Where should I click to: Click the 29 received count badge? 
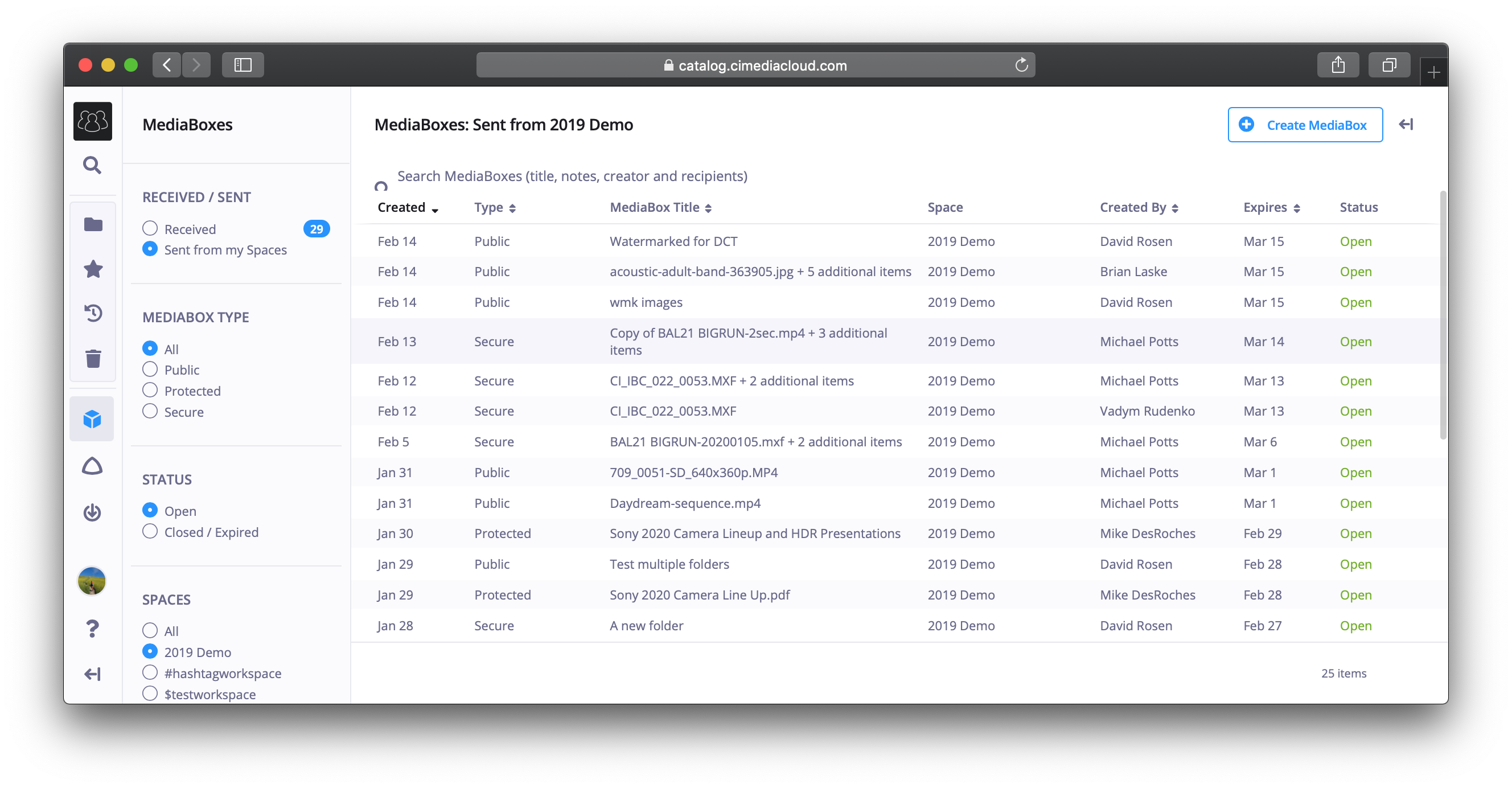[317, 229]
